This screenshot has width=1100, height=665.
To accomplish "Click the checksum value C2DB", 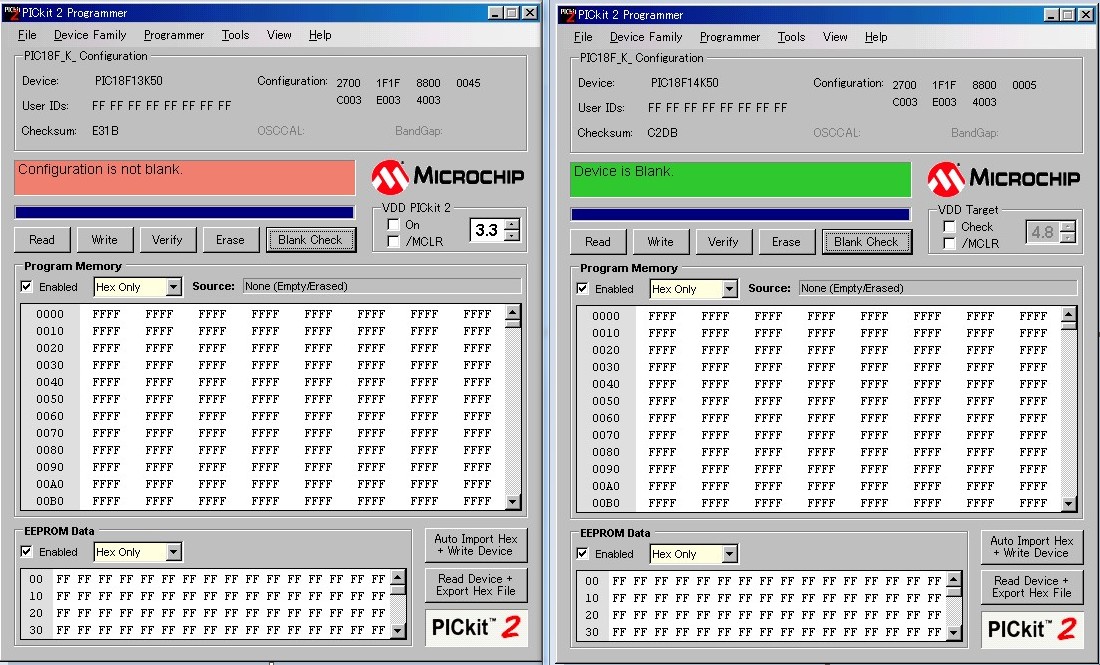I will [x=662, y=133].
